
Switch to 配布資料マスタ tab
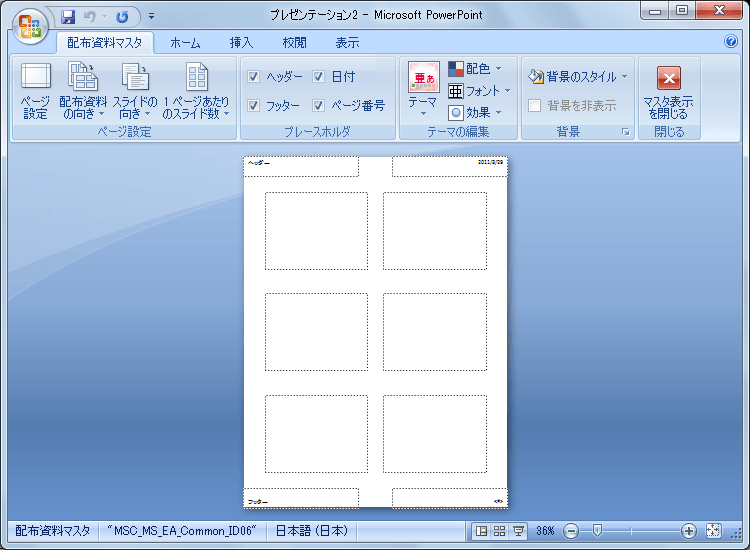coord(105,43)
